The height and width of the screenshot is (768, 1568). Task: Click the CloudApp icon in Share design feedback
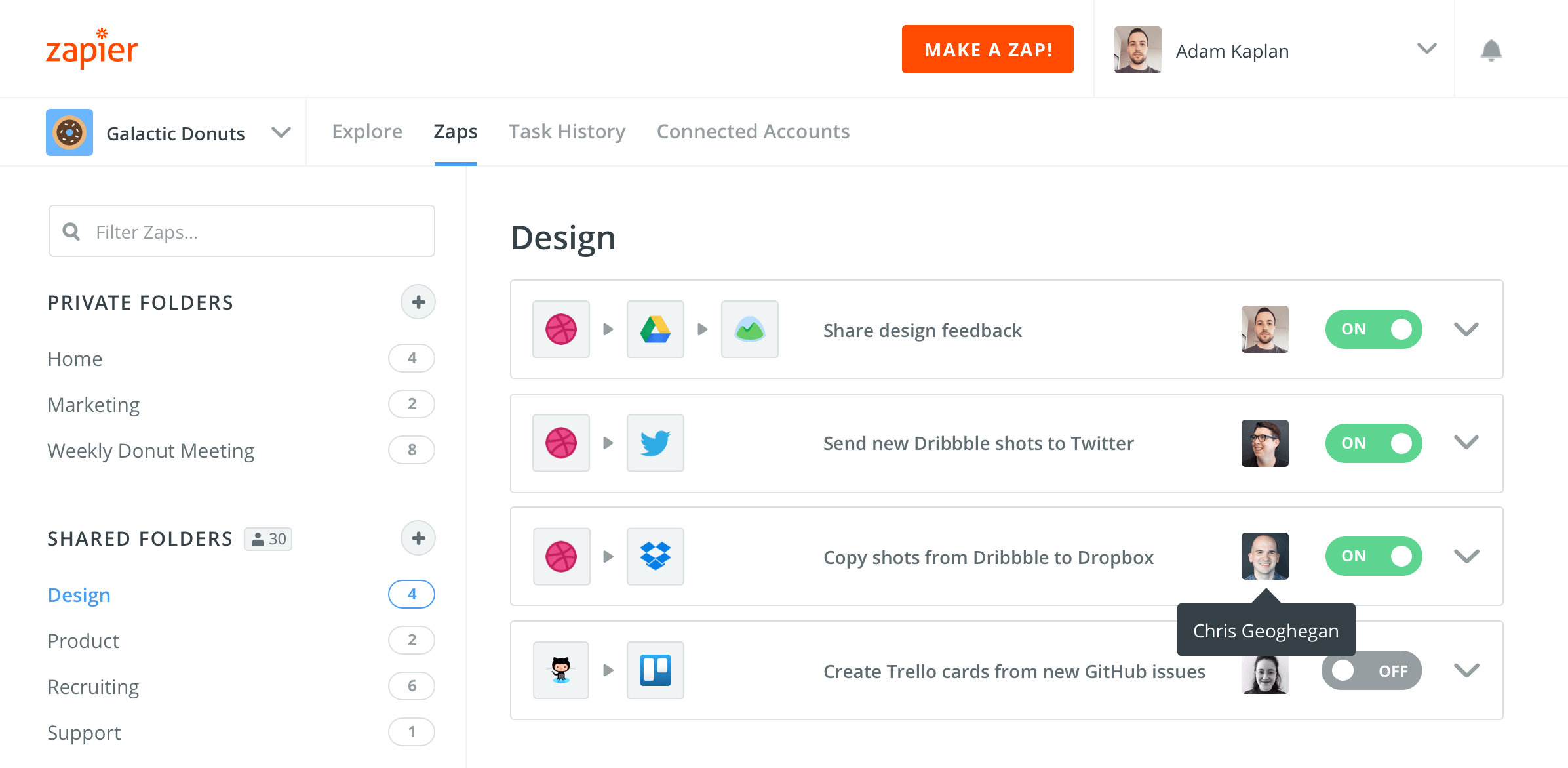(750, 329)
